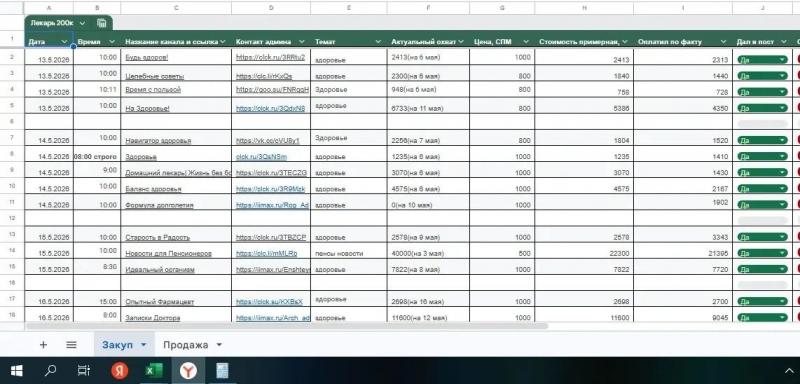Add a new sheet with plus button
This screenshot has height=384, width=800.
[43, 345]
